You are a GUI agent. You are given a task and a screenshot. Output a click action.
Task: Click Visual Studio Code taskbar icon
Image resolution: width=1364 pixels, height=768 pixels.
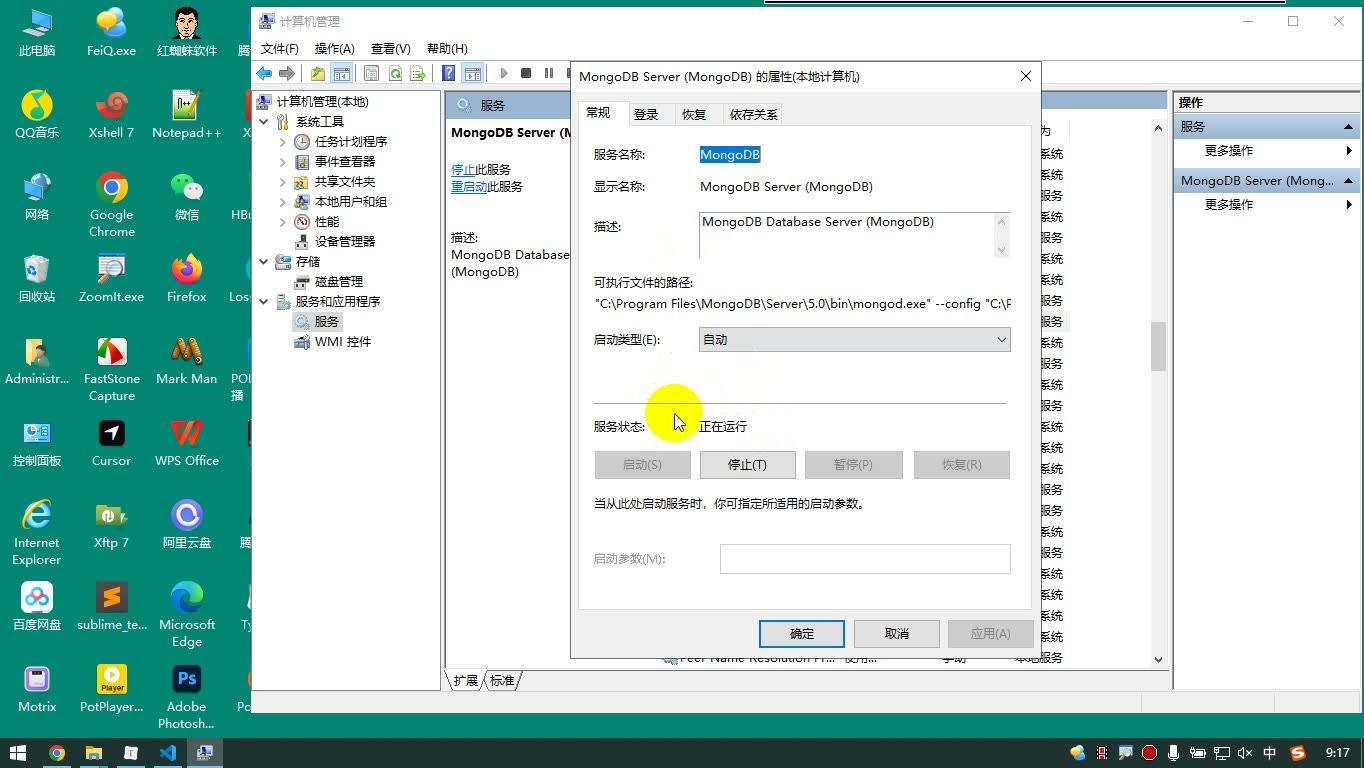point(167,753)
